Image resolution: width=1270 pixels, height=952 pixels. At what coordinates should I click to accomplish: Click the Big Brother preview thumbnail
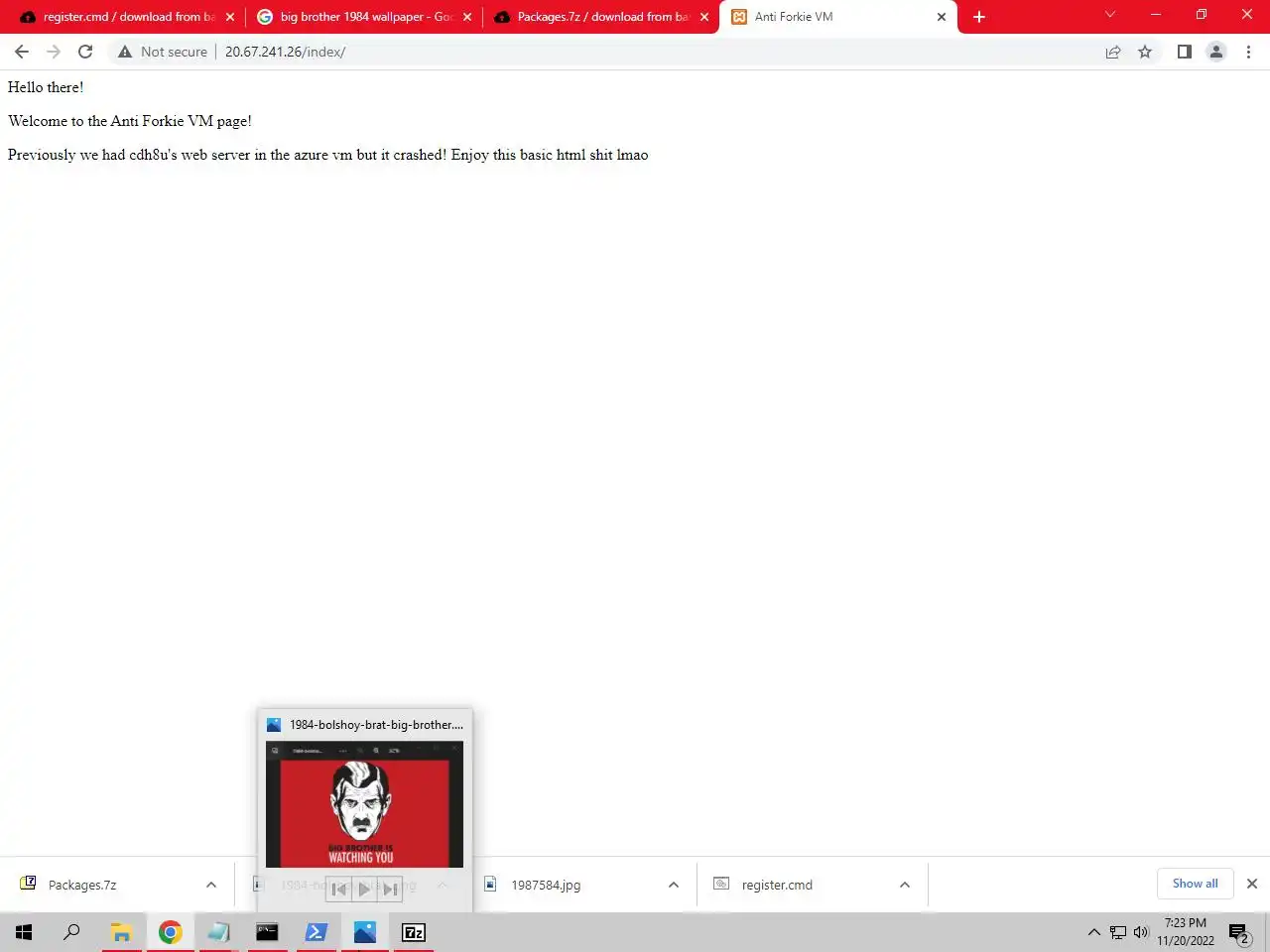coord(364,804)
